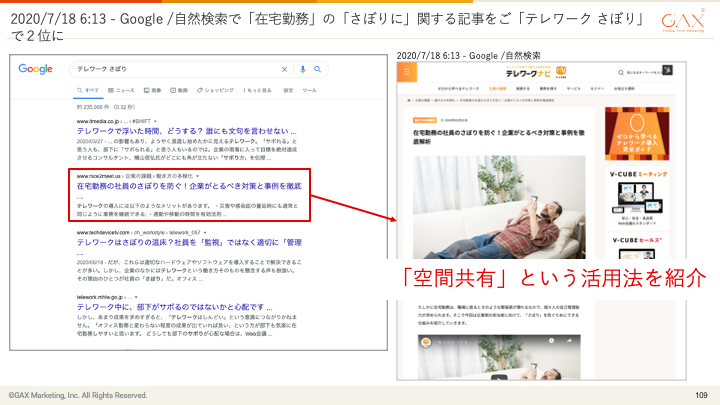Open the お役立ち資料 nav item

624,89
